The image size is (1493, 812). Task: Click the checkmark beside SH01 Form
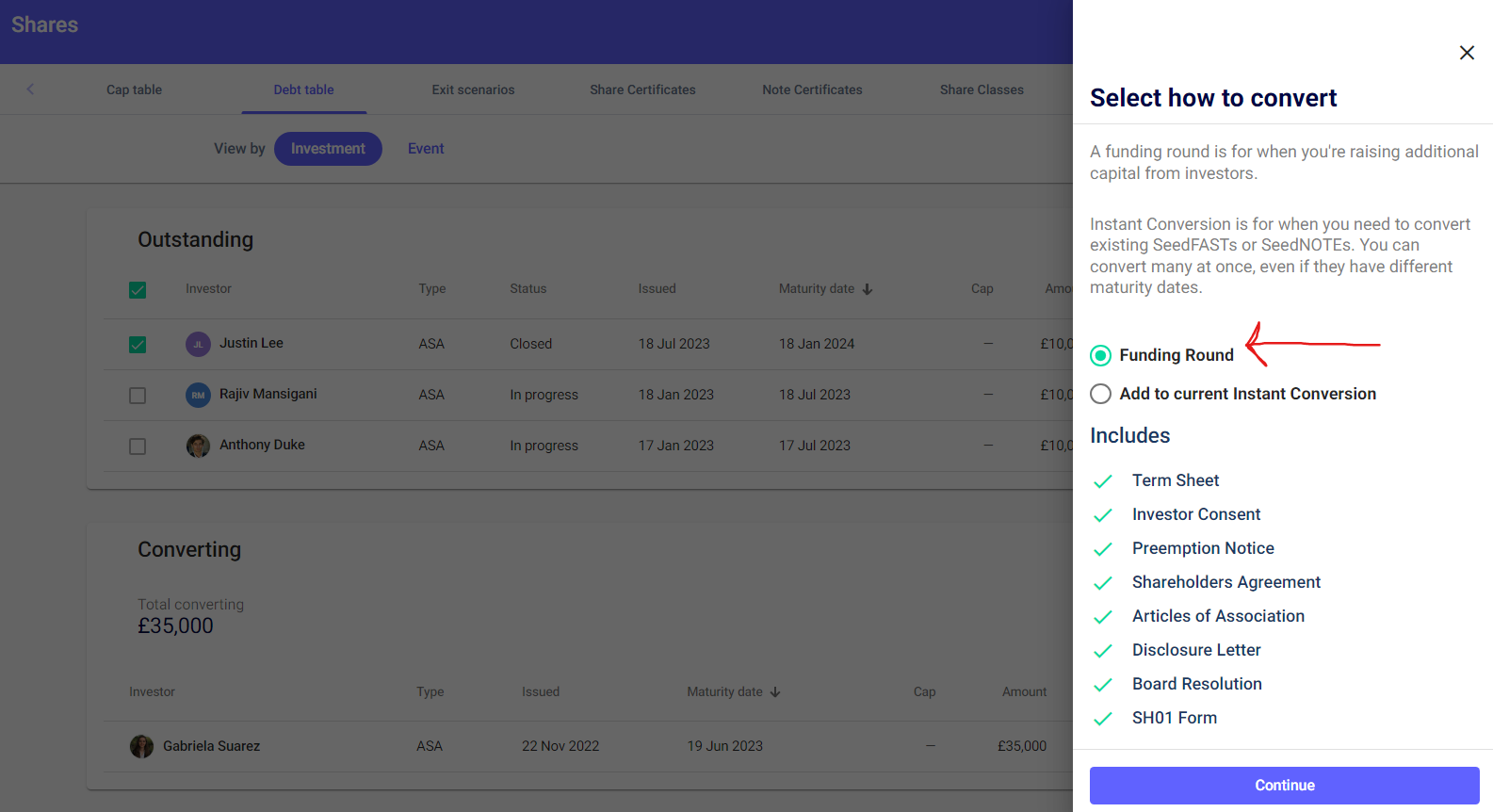[1103, 719]
